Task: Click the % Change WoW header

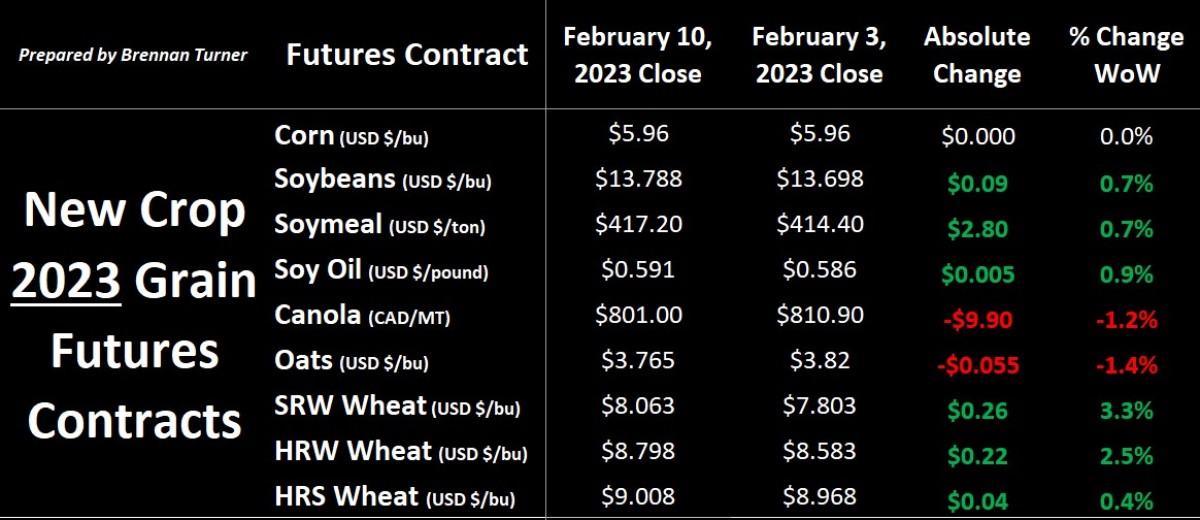Action: [1128, 55]
